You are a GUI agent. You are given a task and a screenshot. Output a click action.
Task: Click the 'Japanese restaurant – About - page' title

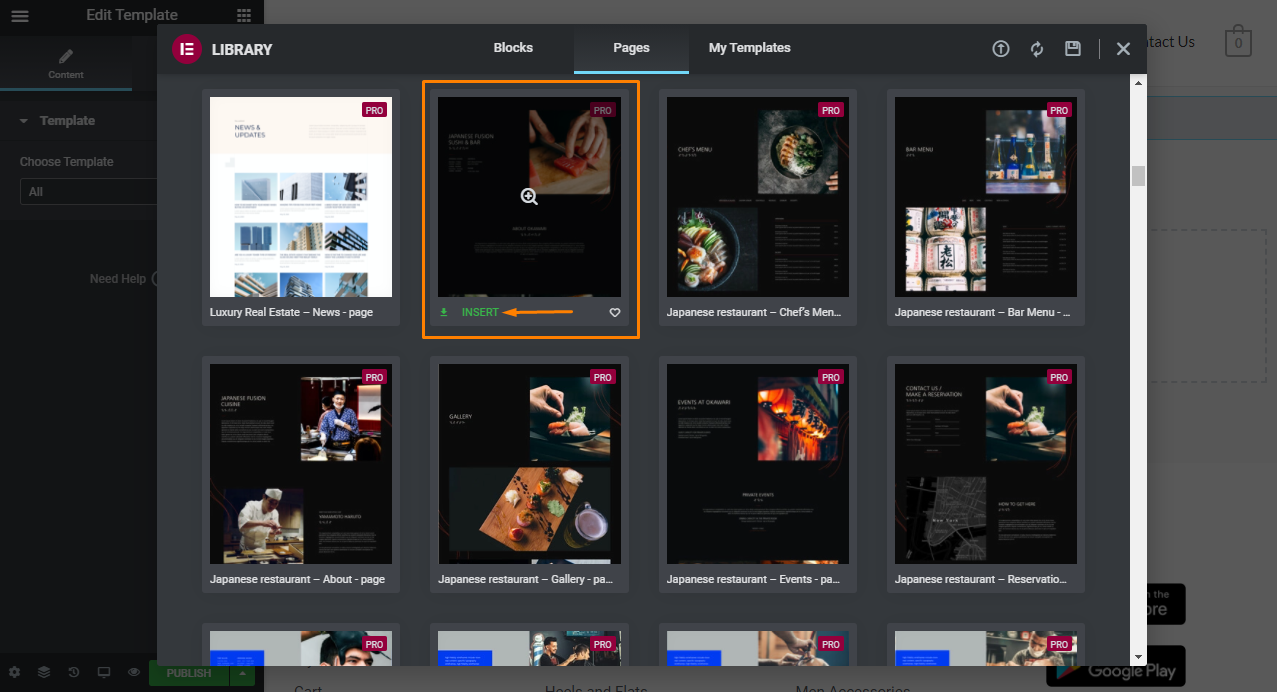pyautogui.click(x=297, y=580)
